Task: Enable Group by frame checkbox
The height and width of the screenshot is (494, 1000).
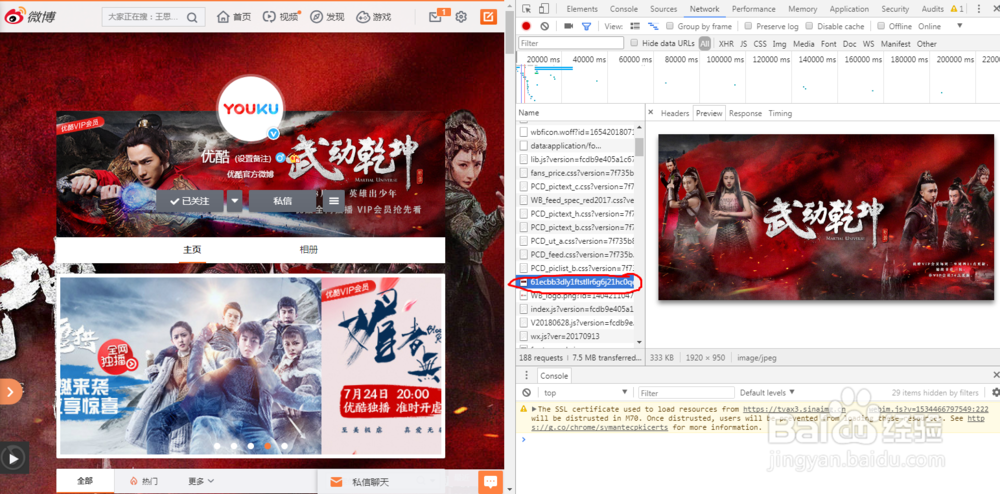Action: click(x=670, y=26)
